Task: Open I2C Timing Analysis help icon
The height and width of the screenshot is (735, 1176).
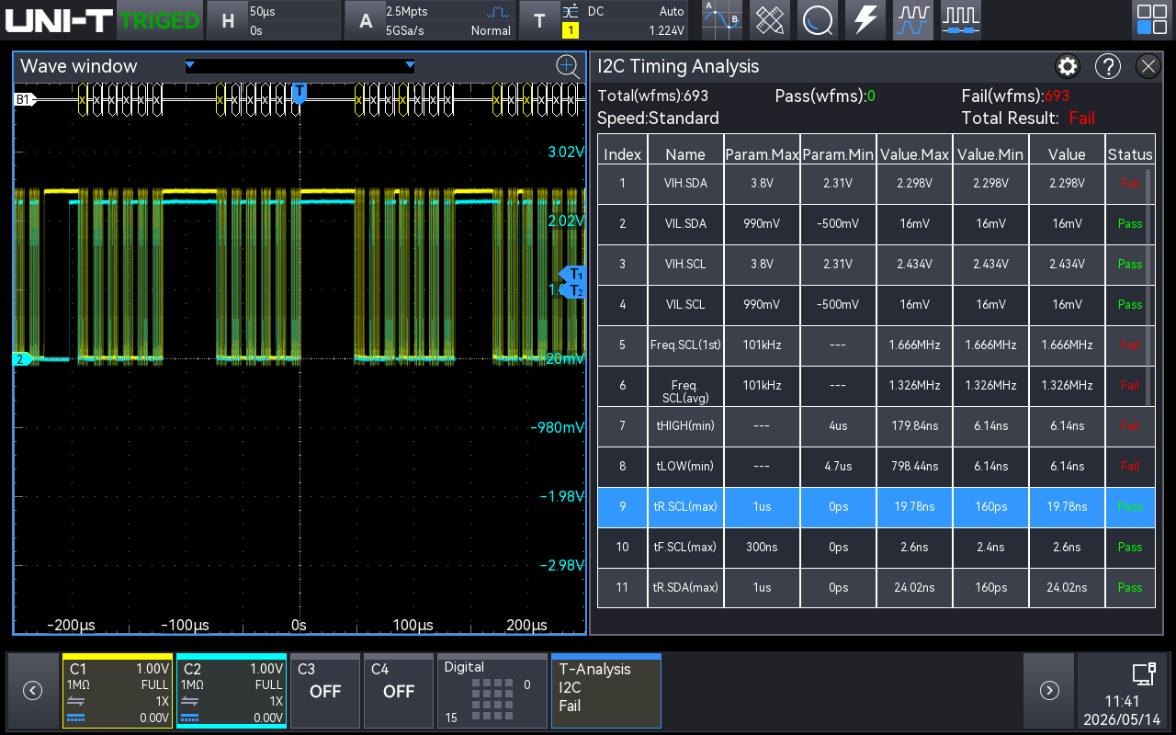Action: (1108, 67)
